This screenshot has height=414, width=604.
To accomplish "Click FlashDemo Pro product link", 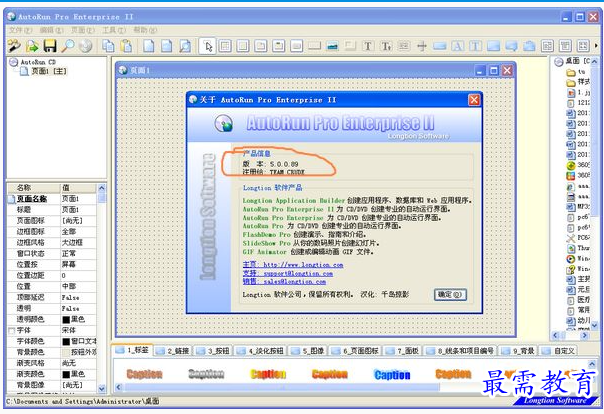I will (266, 235).
